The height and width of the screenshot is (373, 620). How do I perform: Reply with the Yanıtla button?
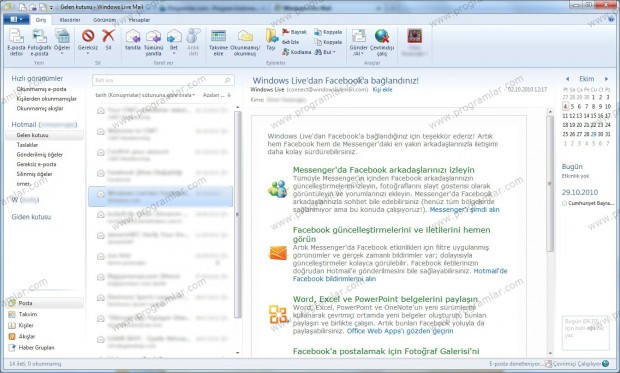(x=133, y=40)
